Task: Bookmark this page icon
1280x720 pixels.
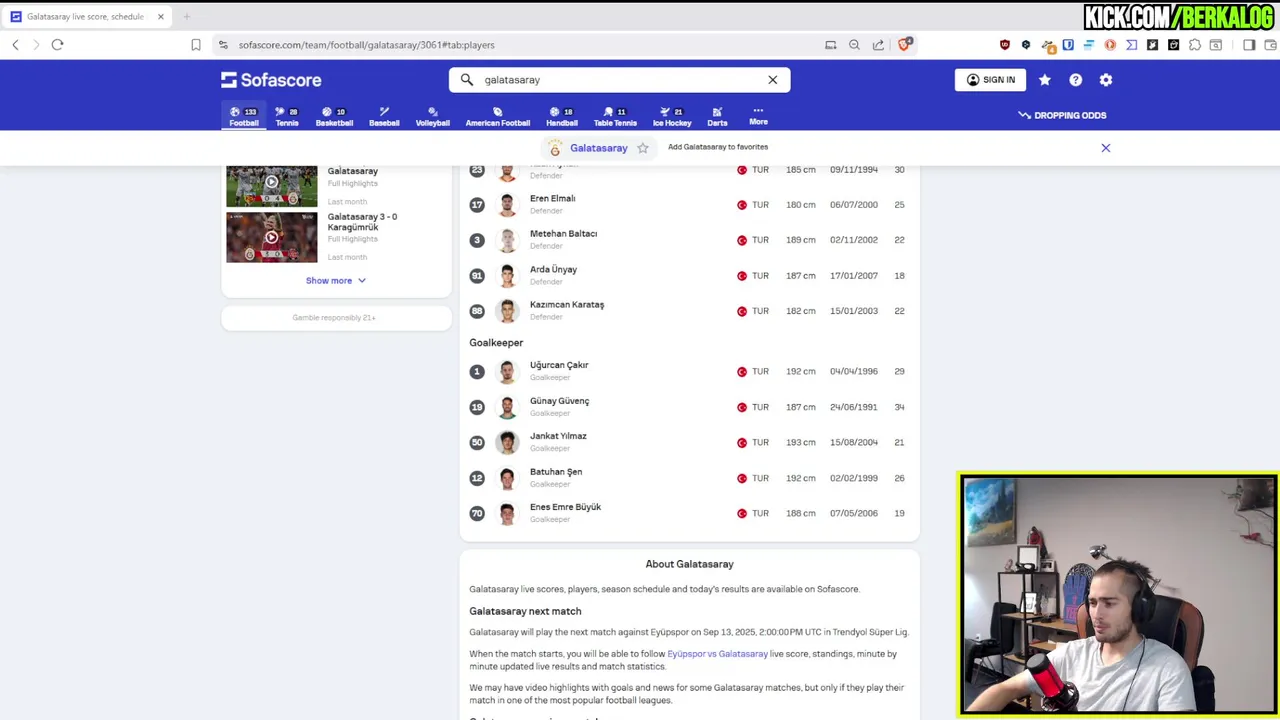Action: click(x=196, y=45)
